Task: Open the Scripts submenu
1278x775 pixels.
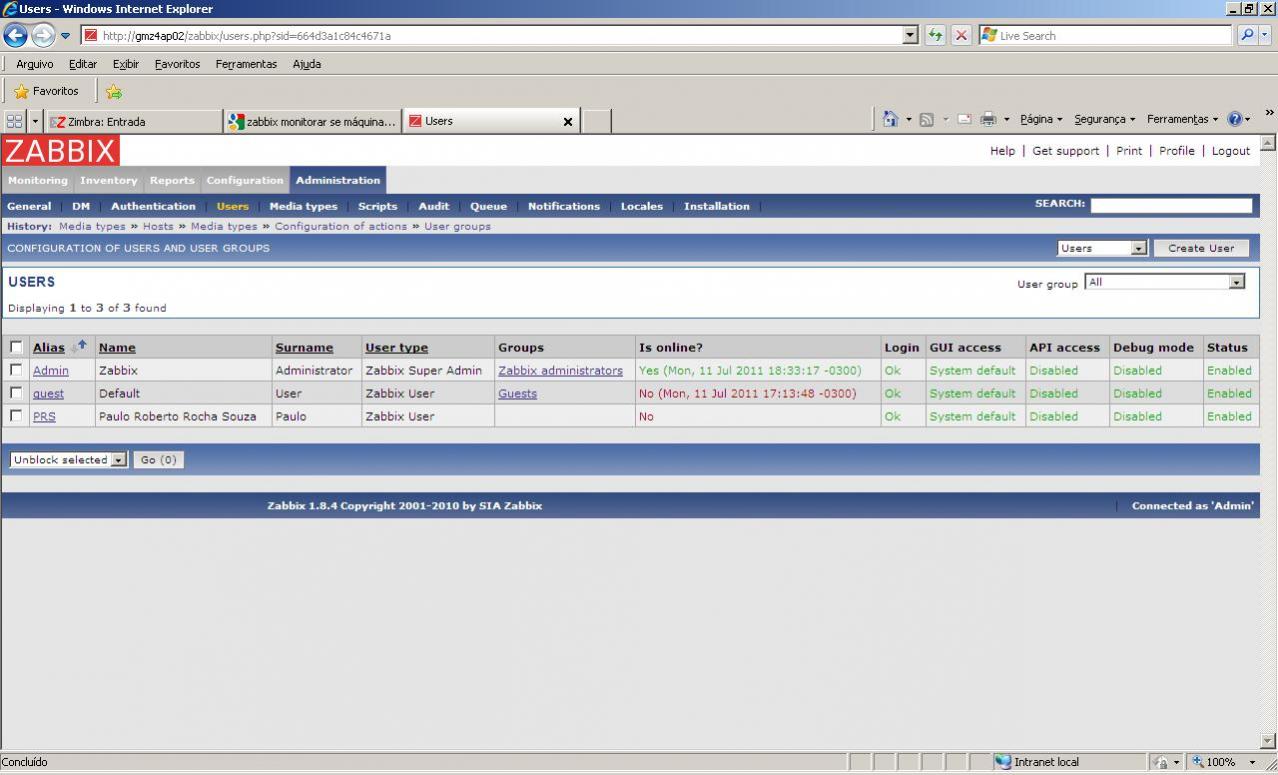Action: pyautogui.click(x=377, y=206)
